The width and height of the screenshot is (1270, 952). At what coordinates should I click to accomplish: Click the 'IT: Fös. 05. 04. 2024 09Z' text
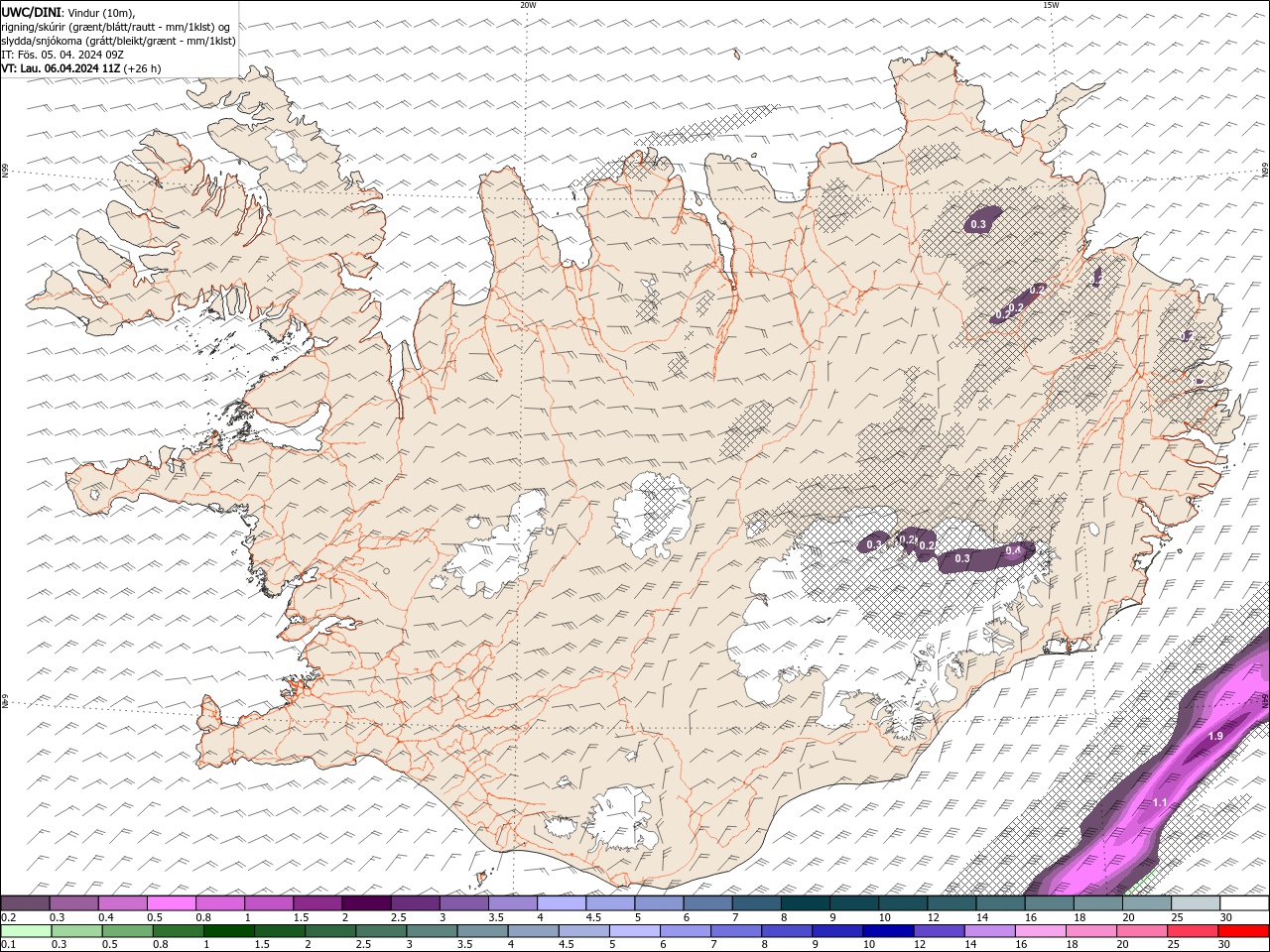pos(62,55)
